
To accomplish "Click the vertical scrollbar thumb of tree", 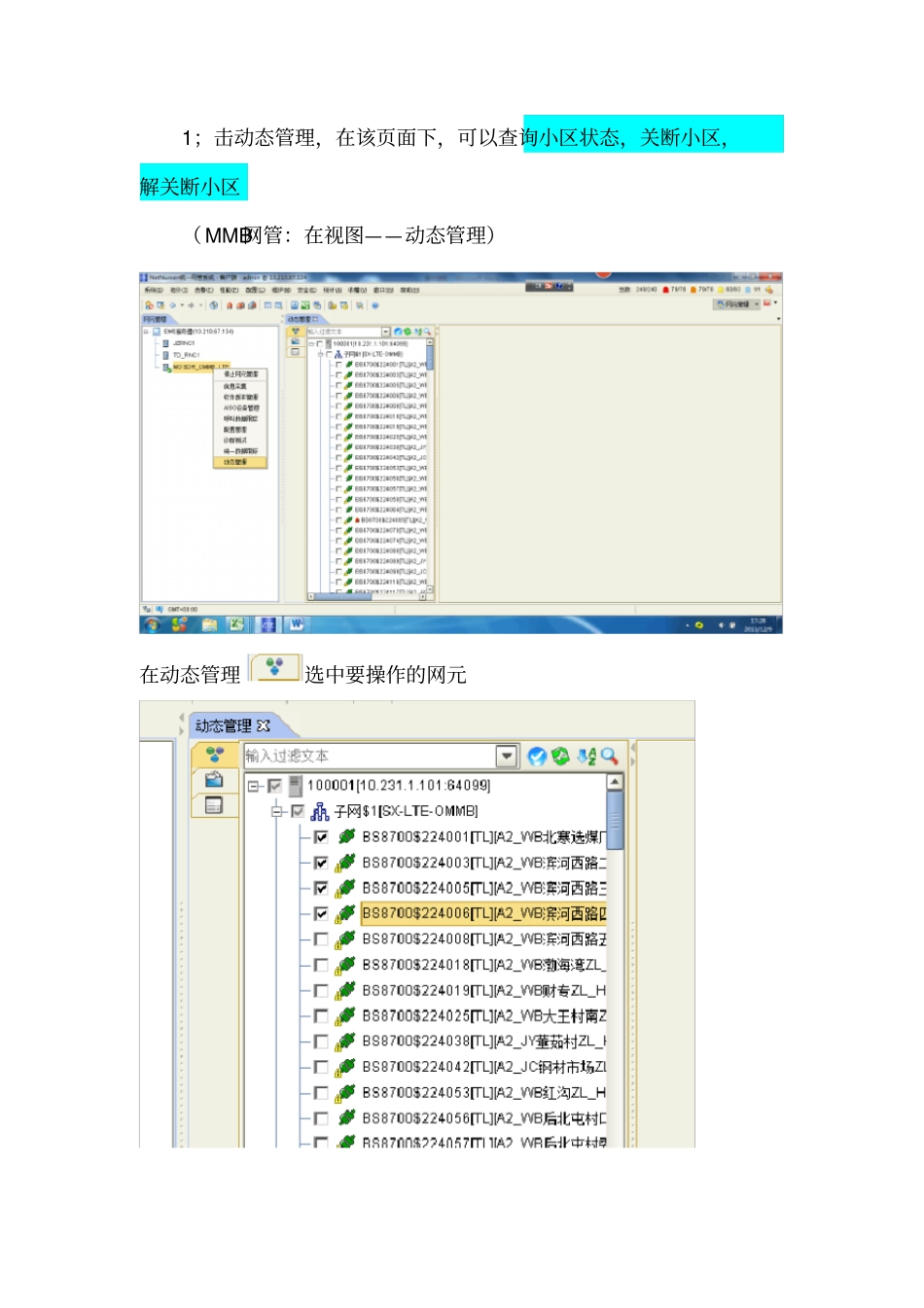I will 615,821.
